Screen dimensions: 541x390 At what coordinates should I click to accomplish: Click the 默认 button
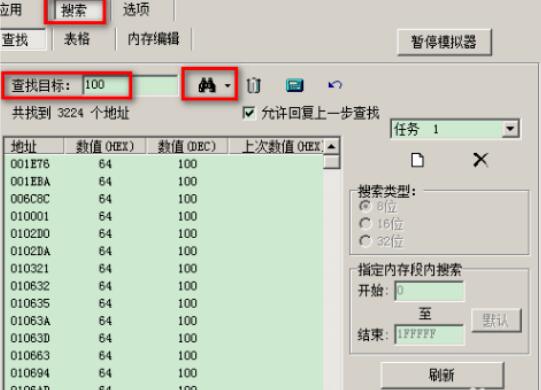[x=496, y=321]
